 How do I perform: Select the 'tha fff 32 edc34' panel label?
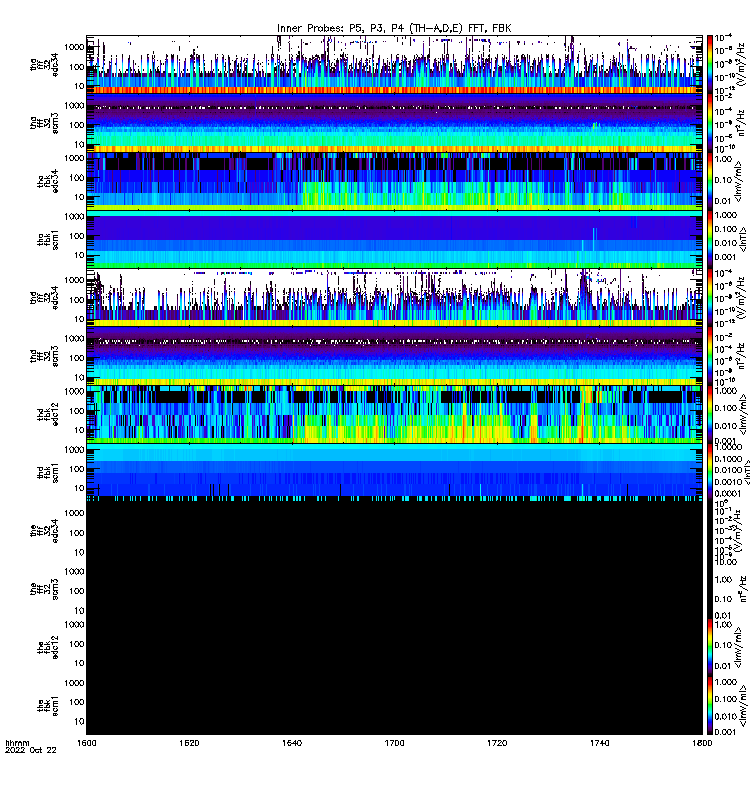point(44,64)
